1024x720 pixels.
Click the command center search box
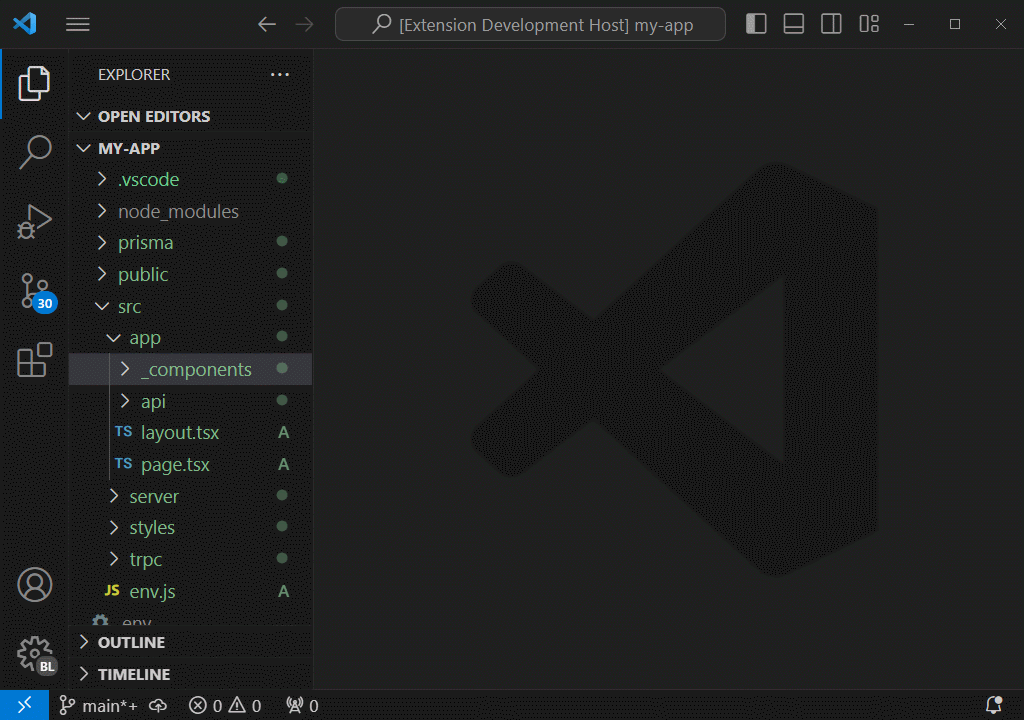click(x=530, y=25)
